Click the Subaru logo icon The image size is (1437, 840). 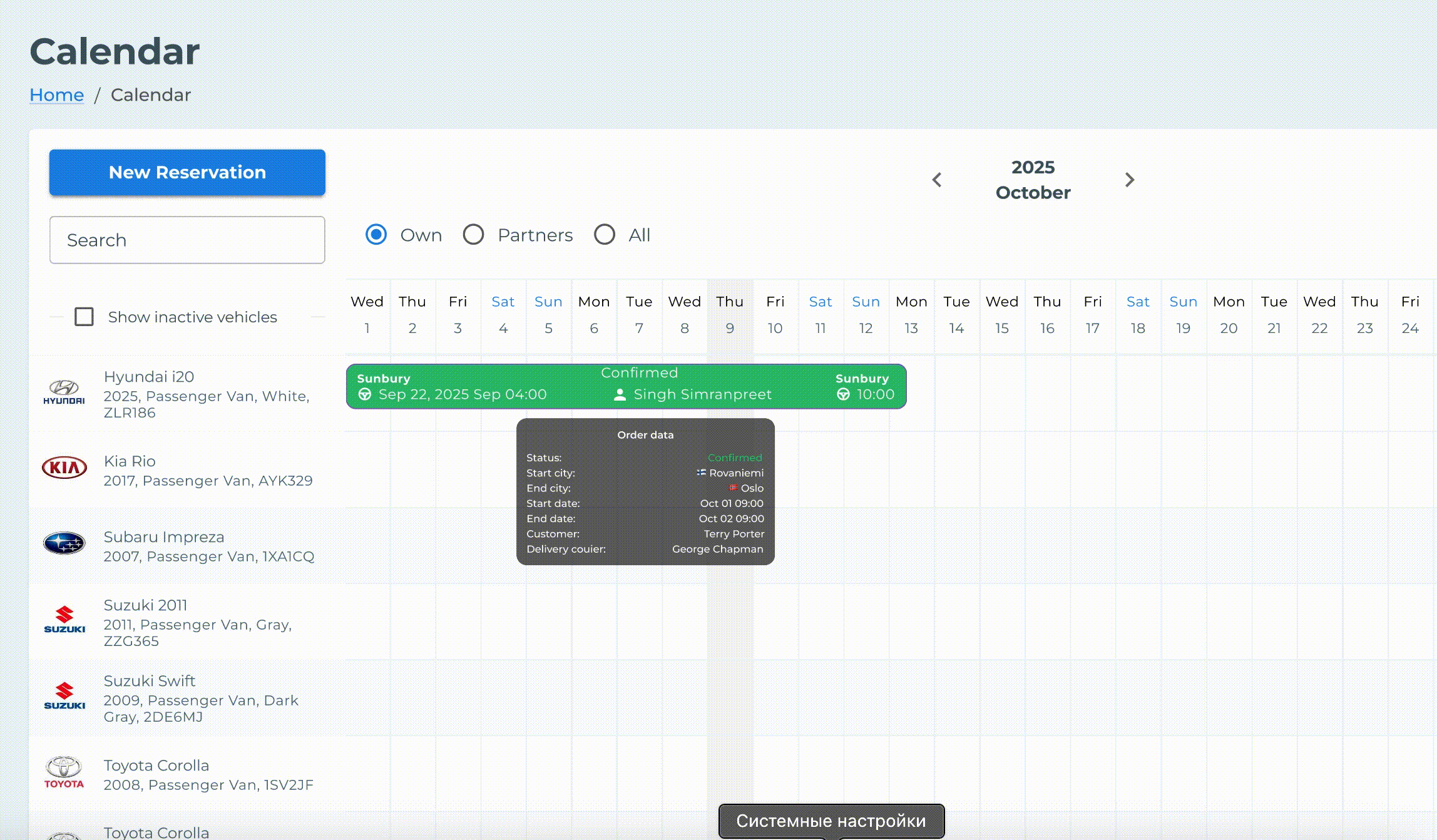tap(64, 543)
